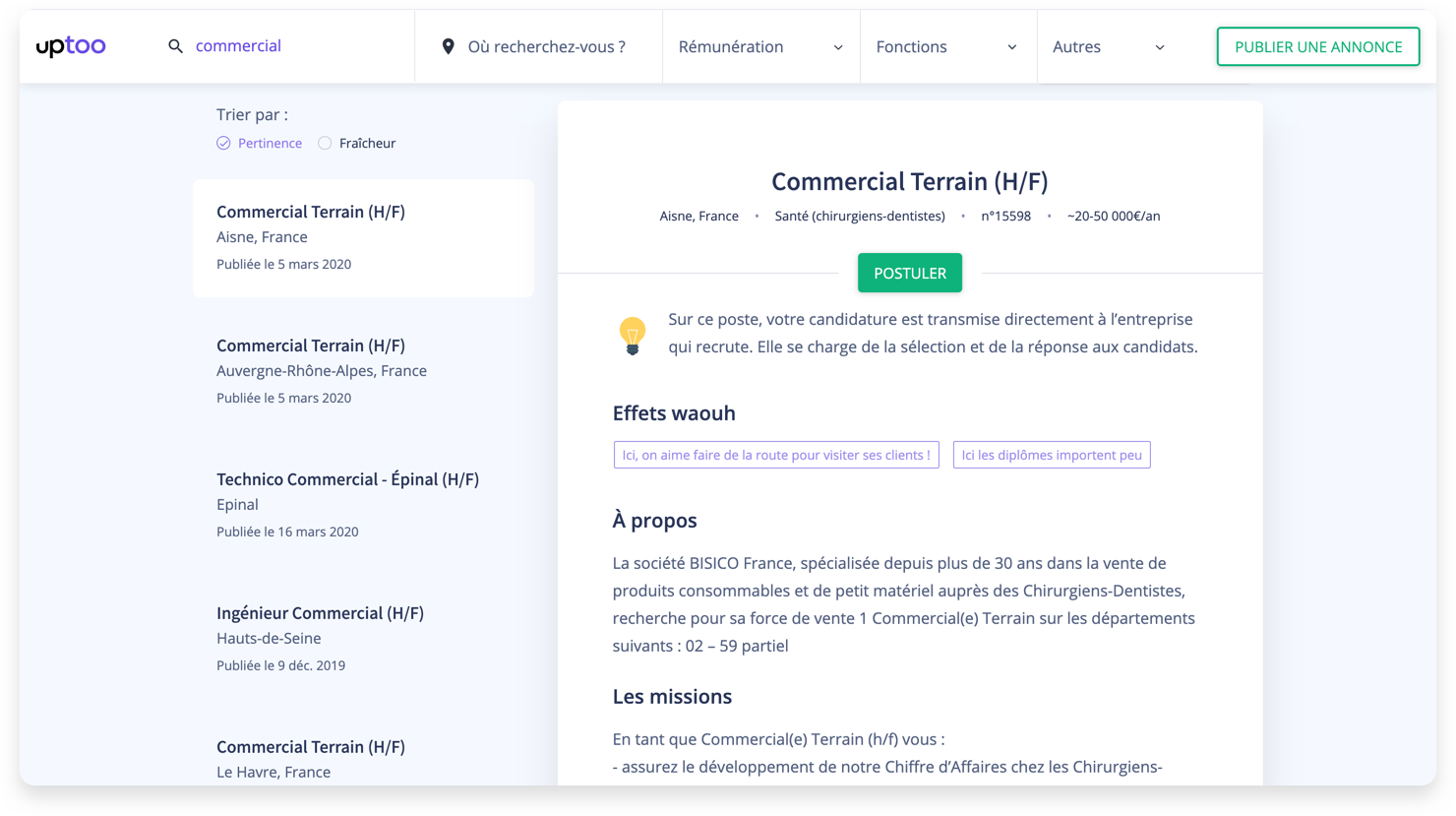Click the 'Commercial Terrain (H/F)' detail title
The height and width of the screenshot is (816, 1456).
(910, 181)
